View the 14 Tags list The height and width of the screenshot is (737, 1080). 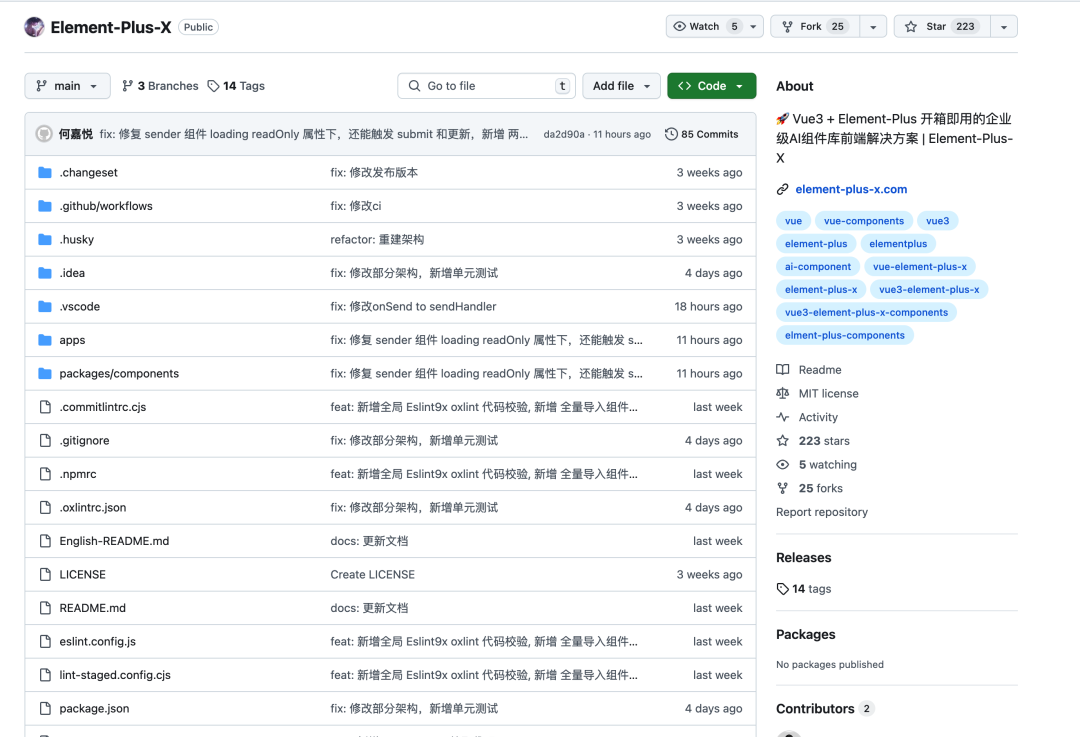pos(236,86)
